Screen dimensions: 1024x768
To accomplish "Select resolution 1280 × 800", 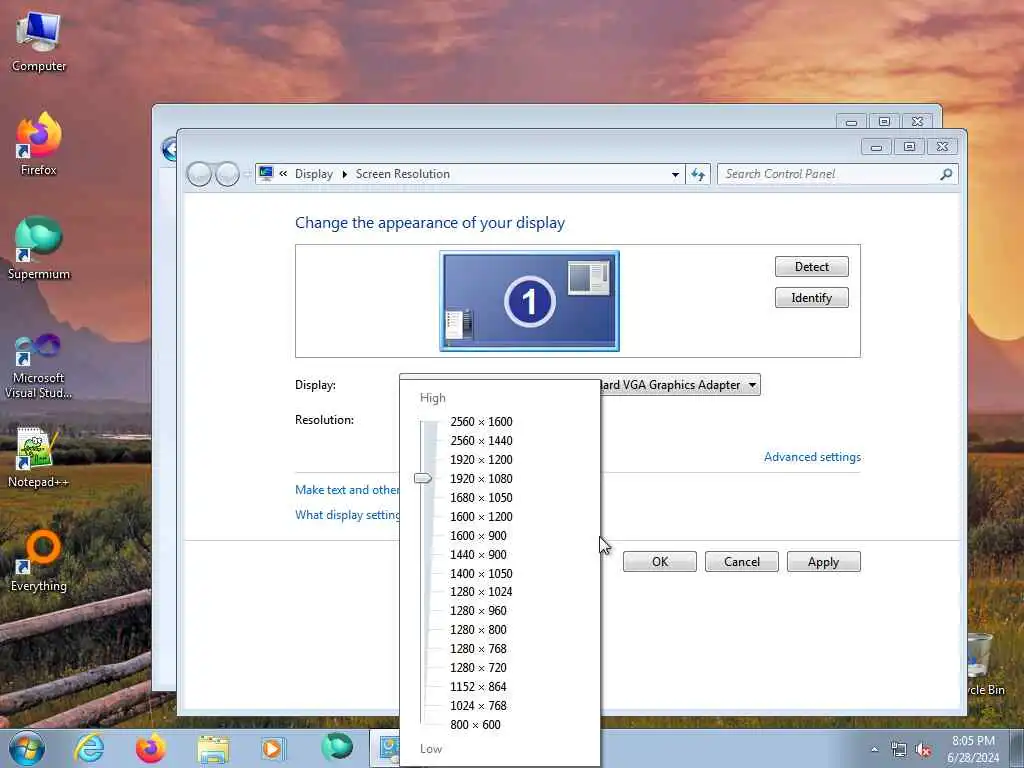I will [x=478, y=630].
